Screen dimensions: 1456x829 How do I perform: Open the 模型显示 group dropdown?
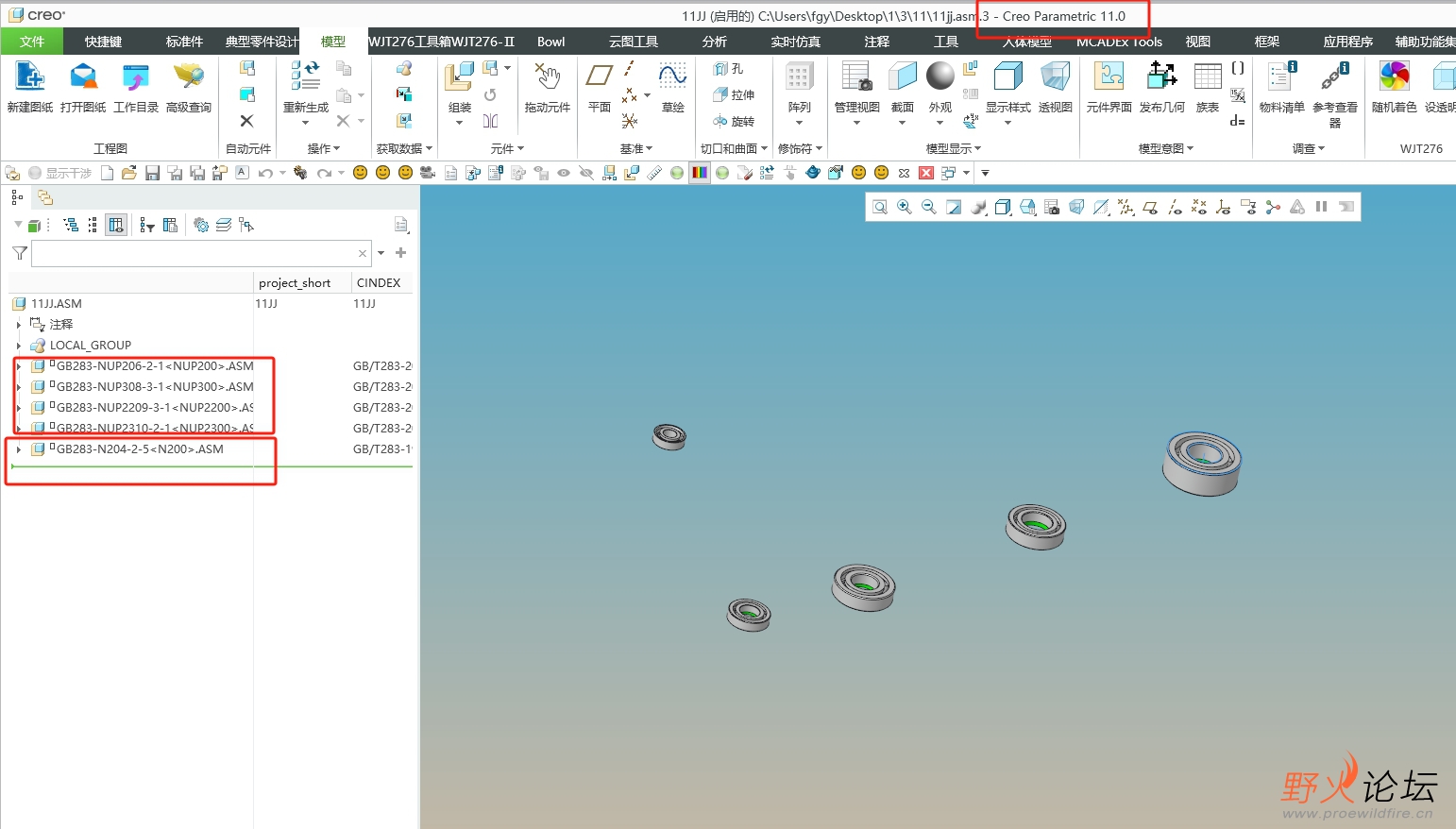[954, 148]
